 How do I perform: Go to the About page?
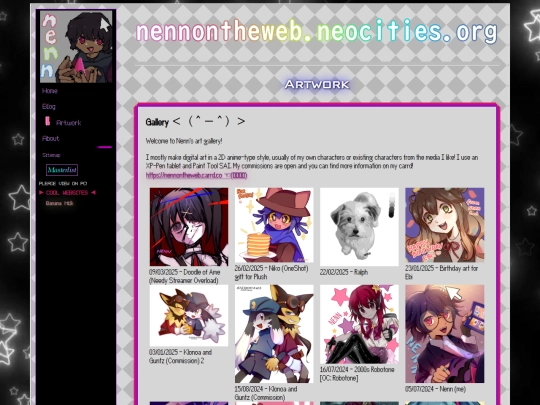[x=51, y=138]
